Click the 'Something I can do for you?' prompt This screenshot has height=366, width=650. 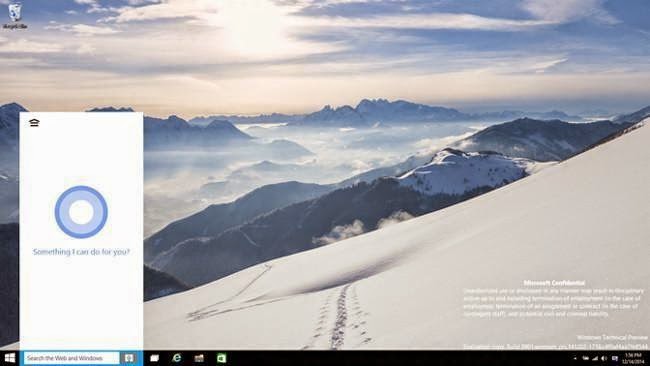click(x=81, y=252)
